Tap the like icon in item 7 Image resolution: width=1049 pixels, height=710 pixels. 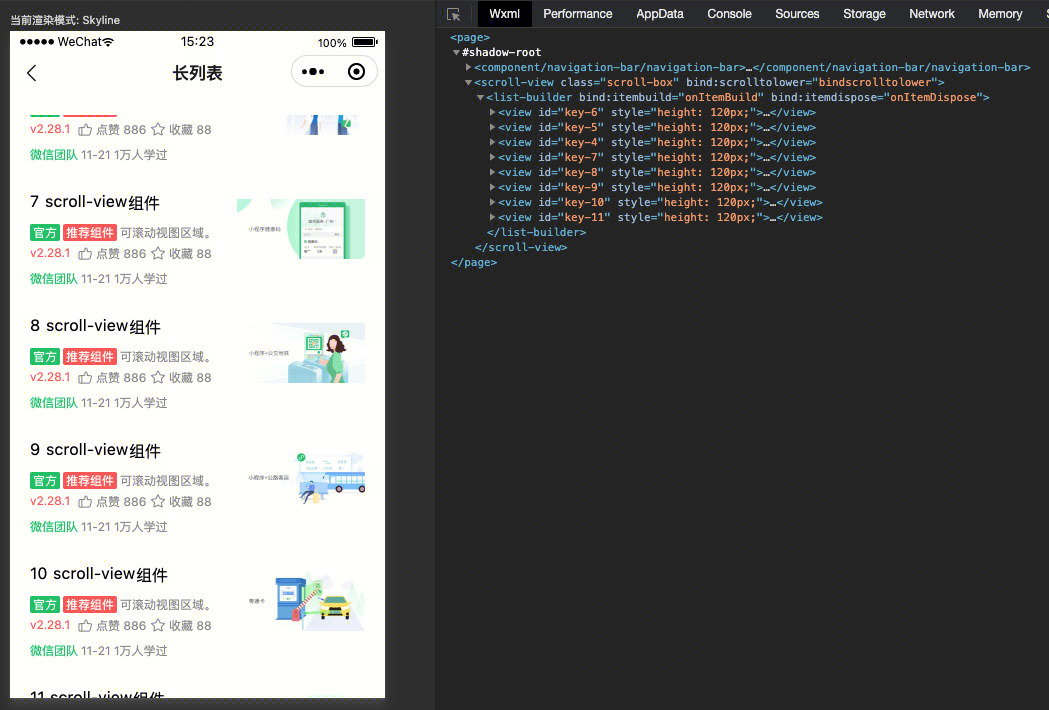point(85,254)
